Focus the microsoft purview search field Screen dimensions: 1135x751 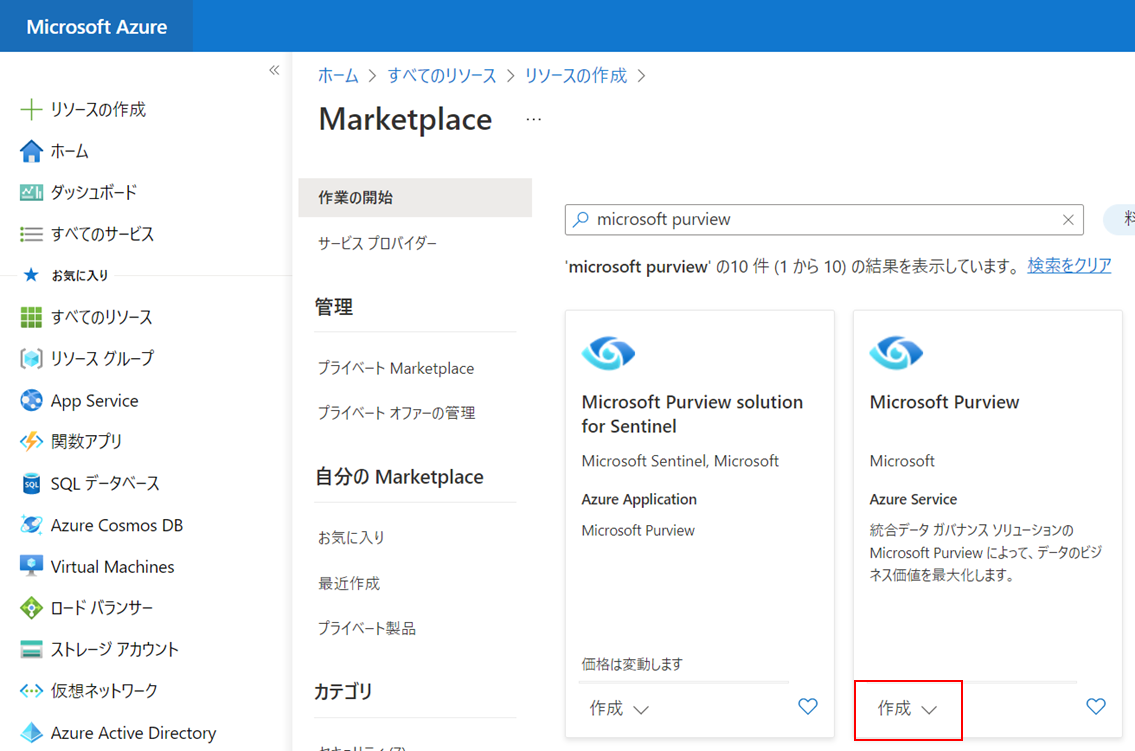pyautogui.click(x=824, y=219)
